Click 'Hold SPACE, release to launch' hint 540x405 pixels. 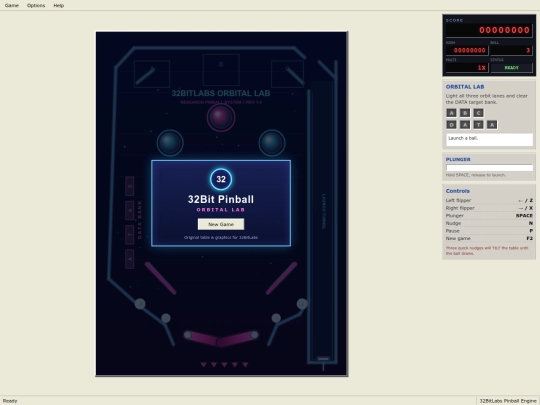tap(476, 175)
